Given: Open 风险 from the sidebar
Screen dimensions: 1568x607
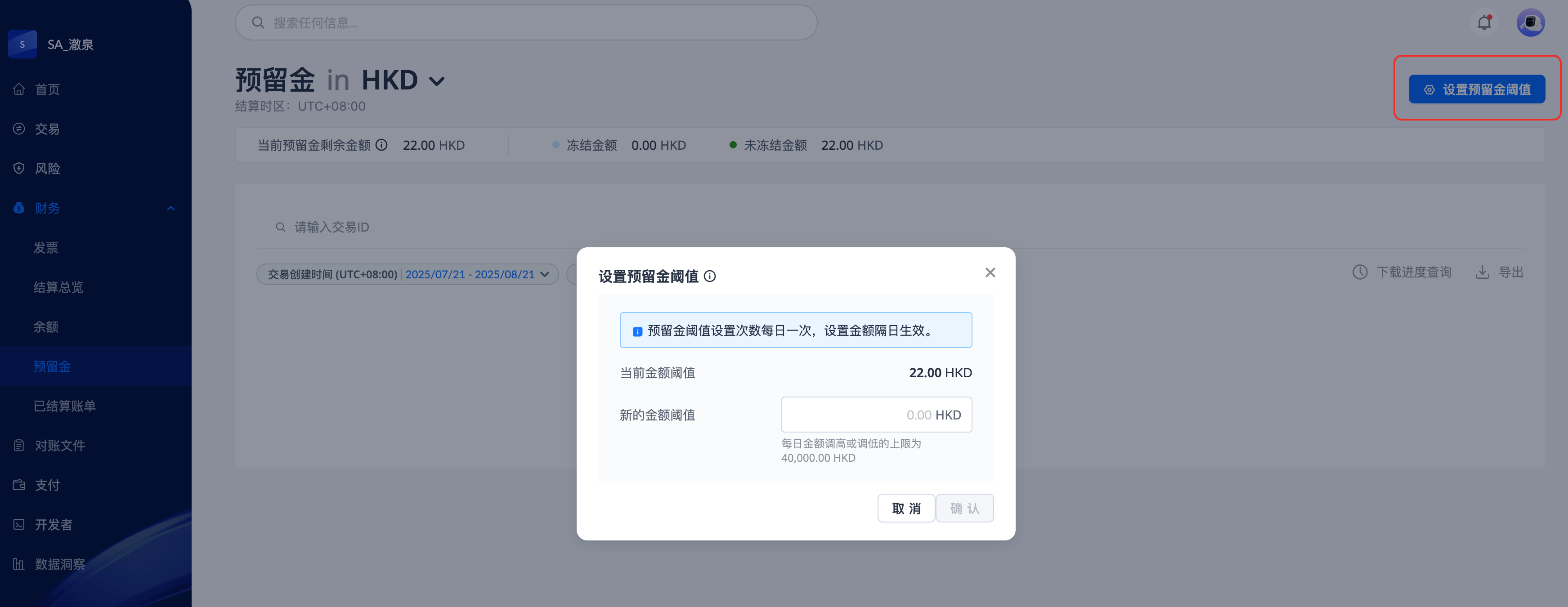Looking at the screenshot, I should coord(48,169).
